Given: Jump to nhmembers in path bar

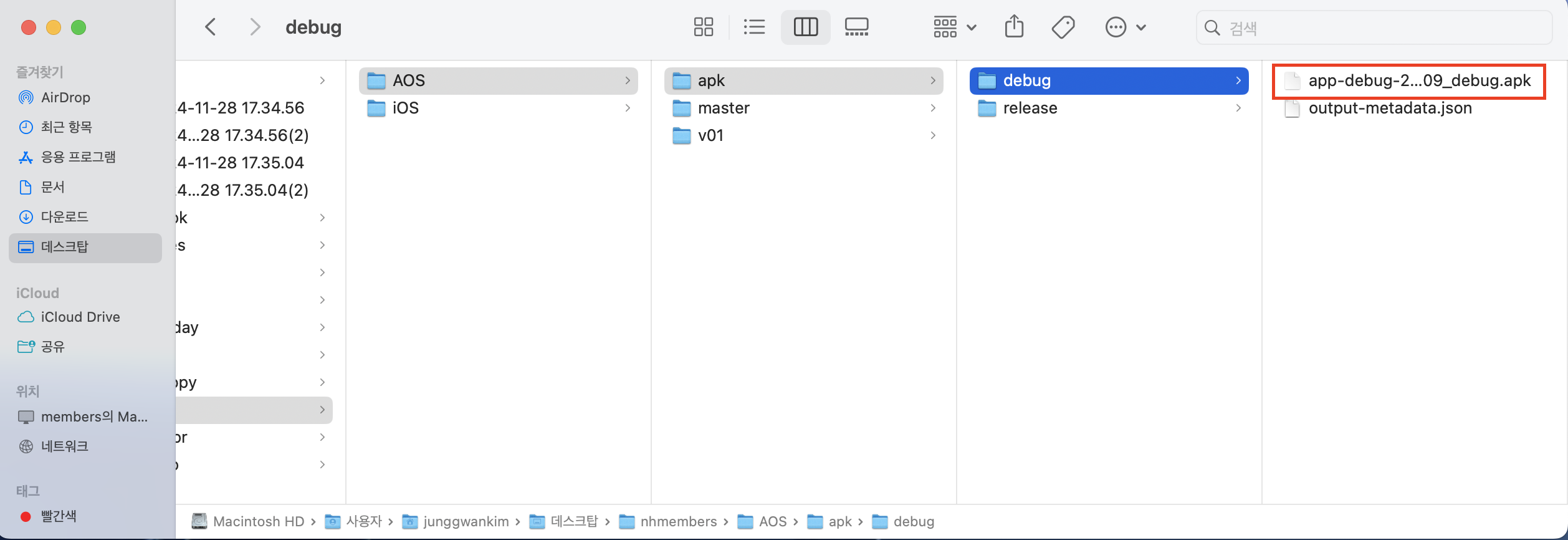Looking at the screenshot, I should tap(678, 521).
